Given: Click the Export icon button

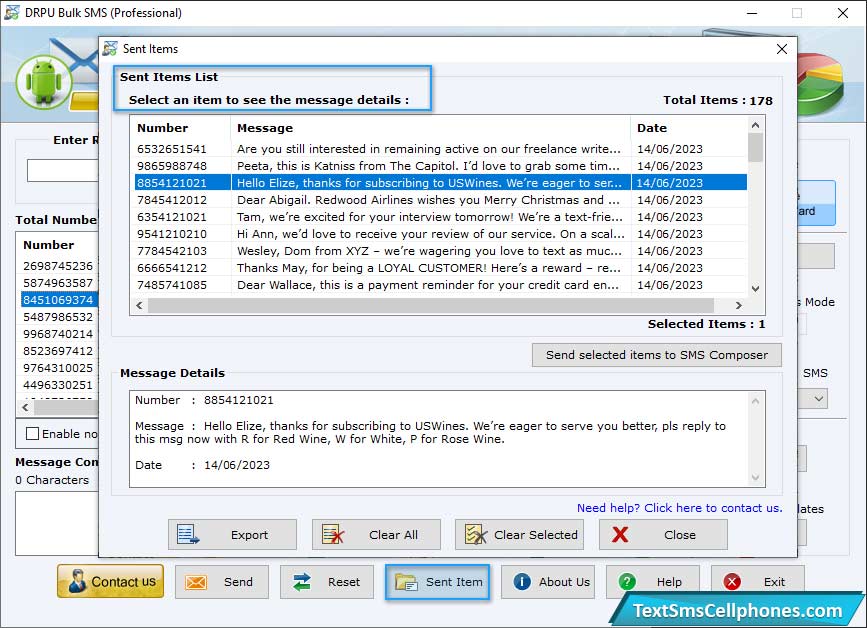Looking at the screenshot, I should [189, 535].
